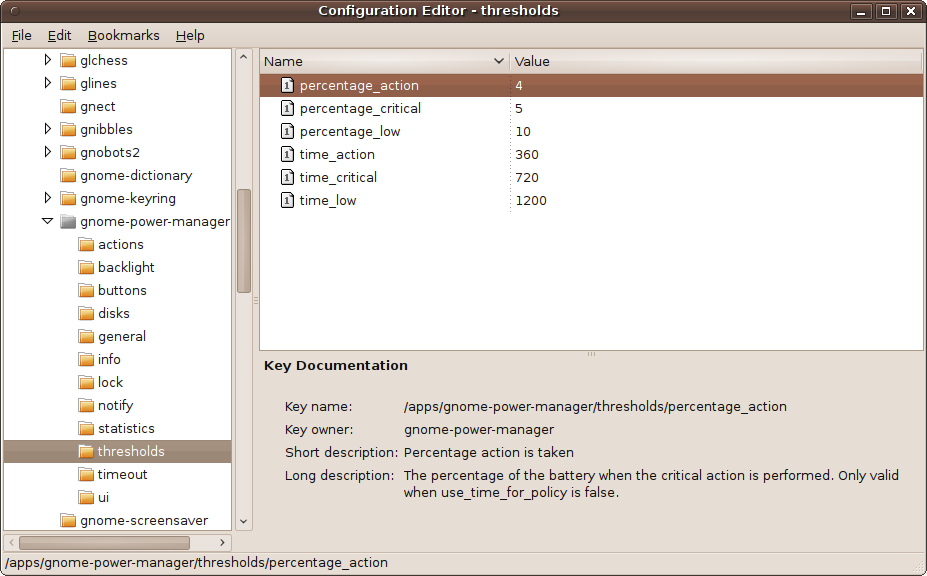Click the glines folder icon
The width and height of the screenshot is (927, 576).
69,83
